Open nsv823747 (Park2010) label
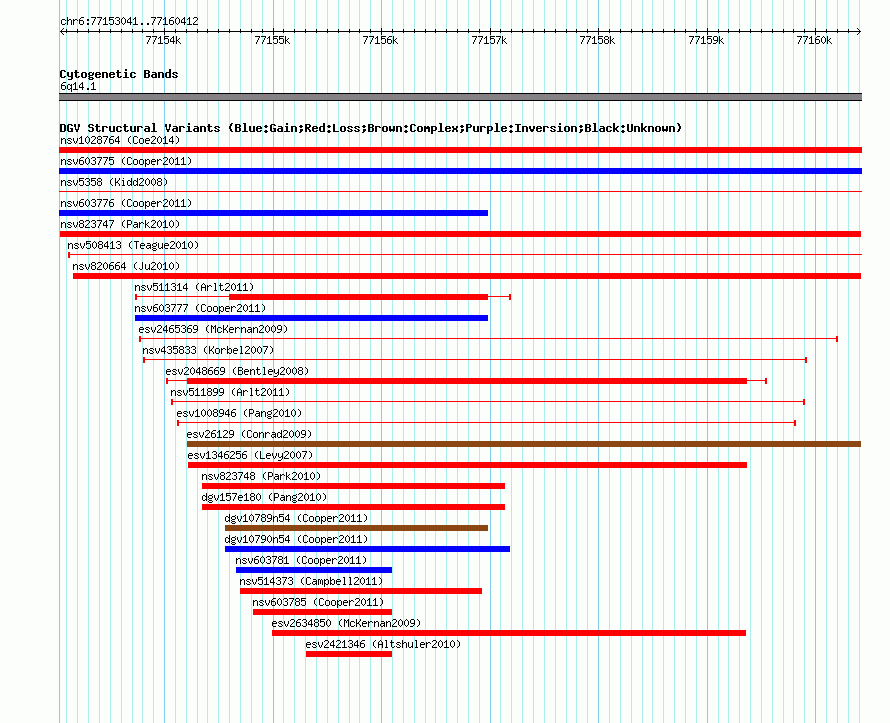This screenshot has height=723, width=890. tap(120, 224)
